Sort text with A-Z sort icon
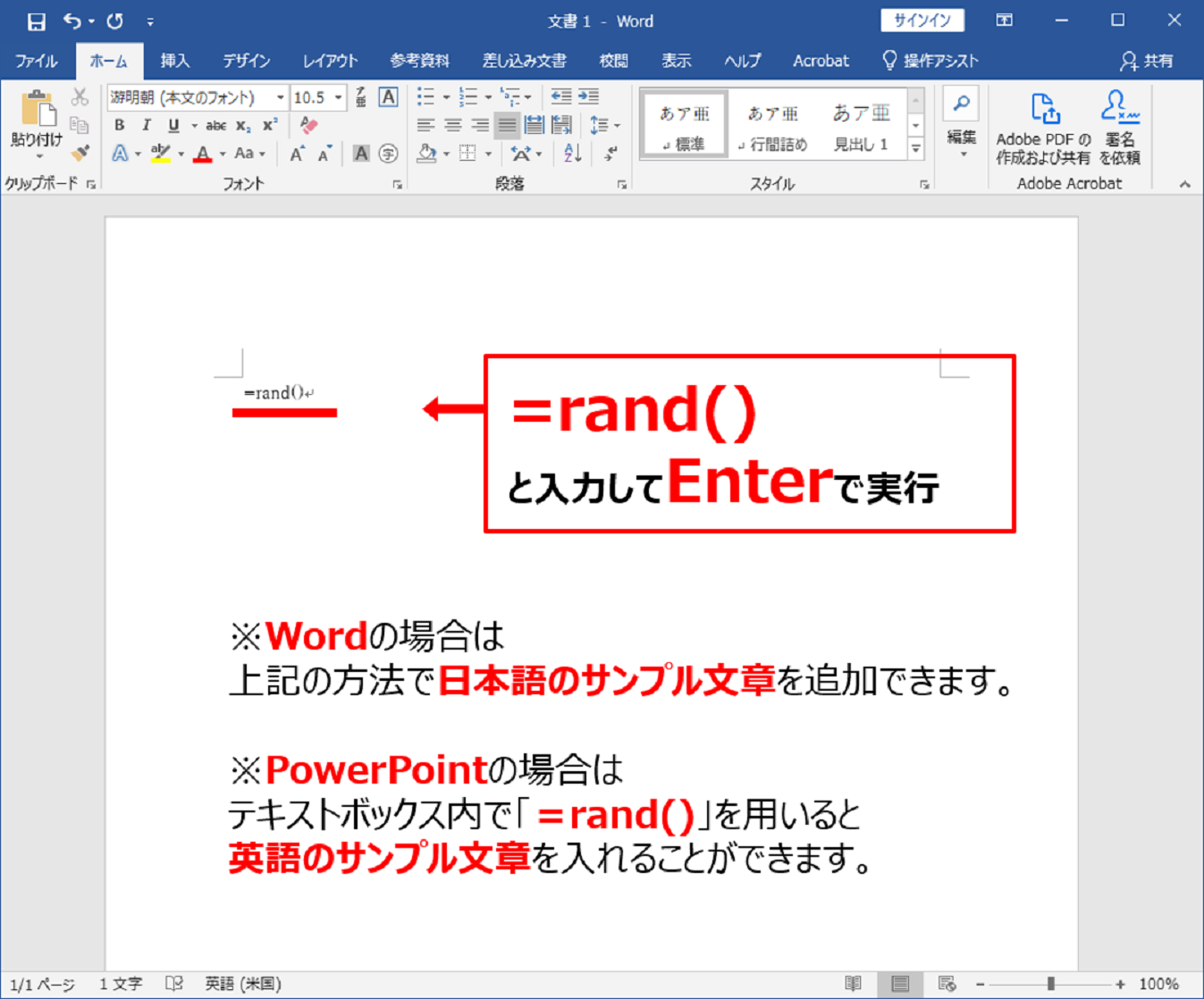 (573, 154)
